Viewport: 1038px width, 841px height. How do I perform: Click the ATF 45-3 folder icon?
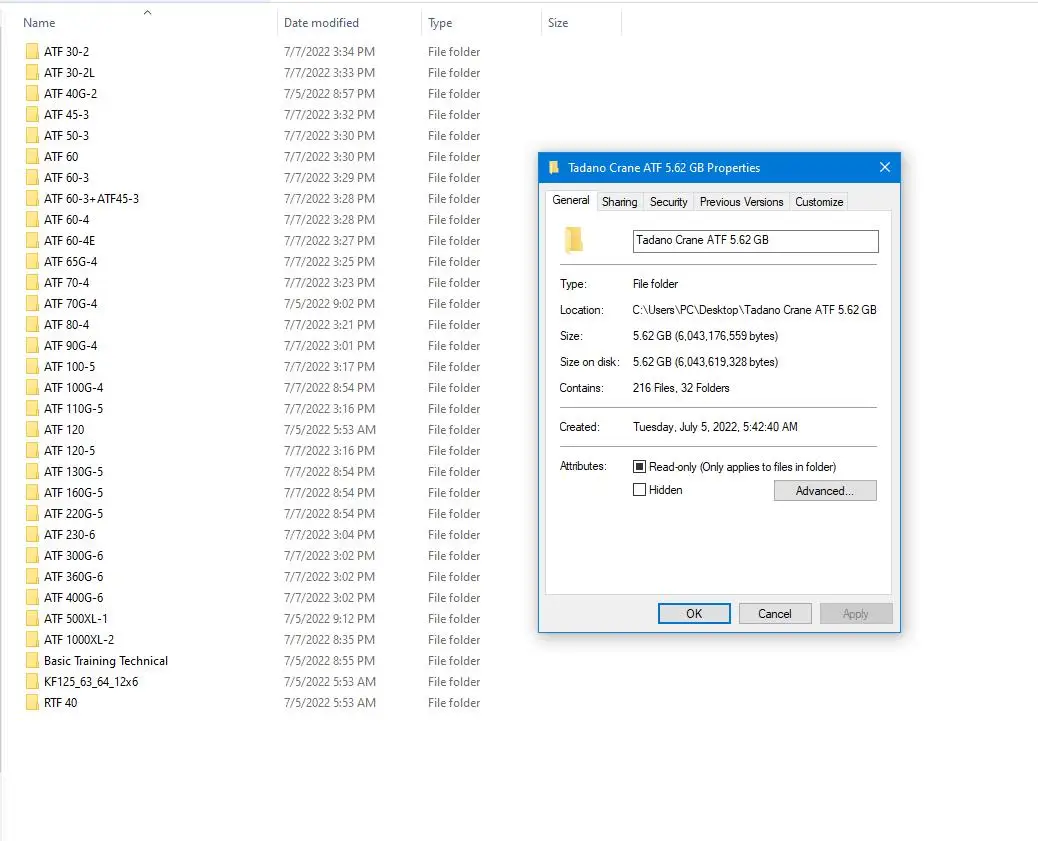tap(32, 115)
